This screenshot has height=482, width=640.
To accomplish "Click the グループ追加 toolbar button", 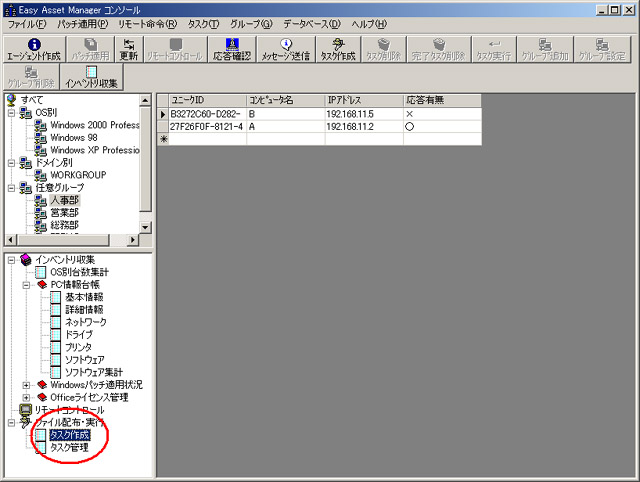I will (545, 50).
